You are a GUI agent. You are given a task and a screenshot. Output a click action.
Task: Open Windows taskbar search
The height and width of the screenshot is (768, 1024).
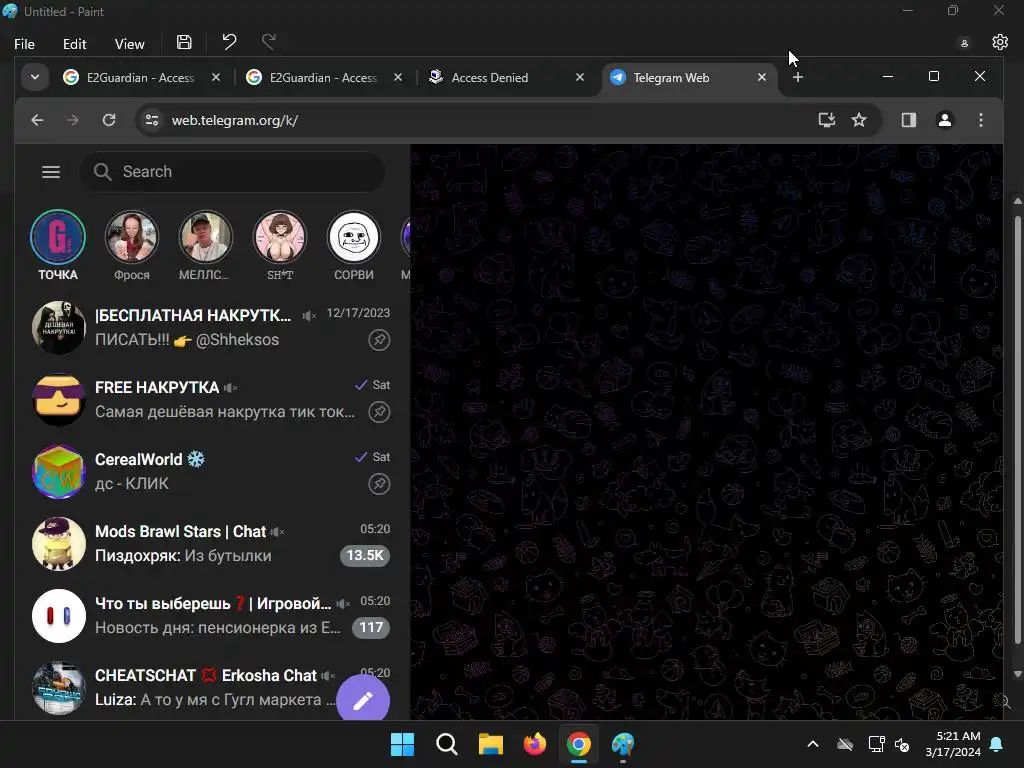(x=447, y=744)
